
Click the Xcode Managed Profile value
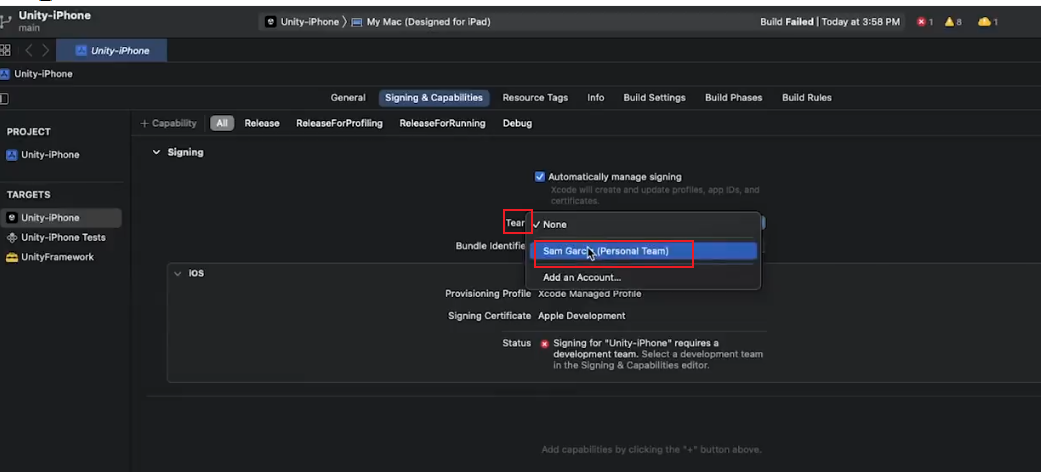[590, 293]
